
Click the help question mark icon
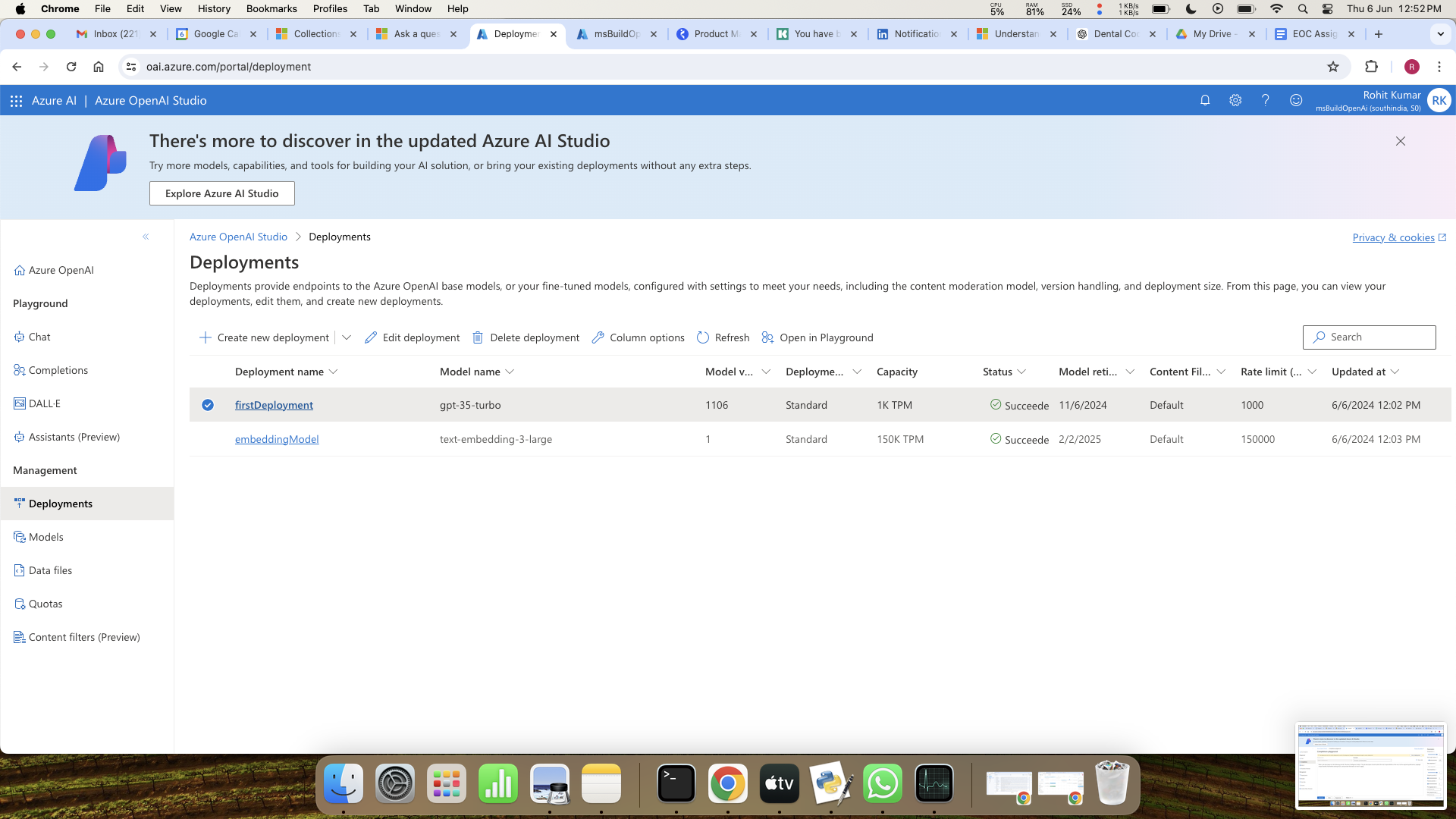[1265, 100]
